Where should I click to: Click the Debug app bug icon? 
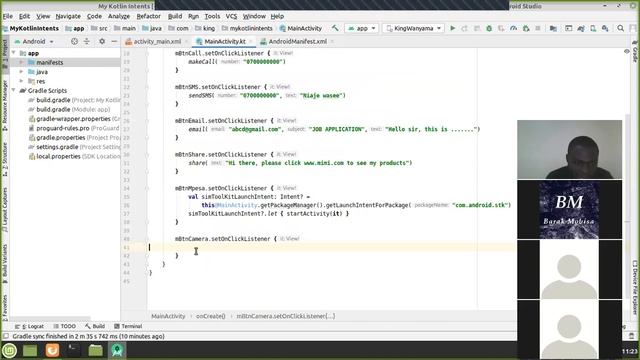point(489,28)
